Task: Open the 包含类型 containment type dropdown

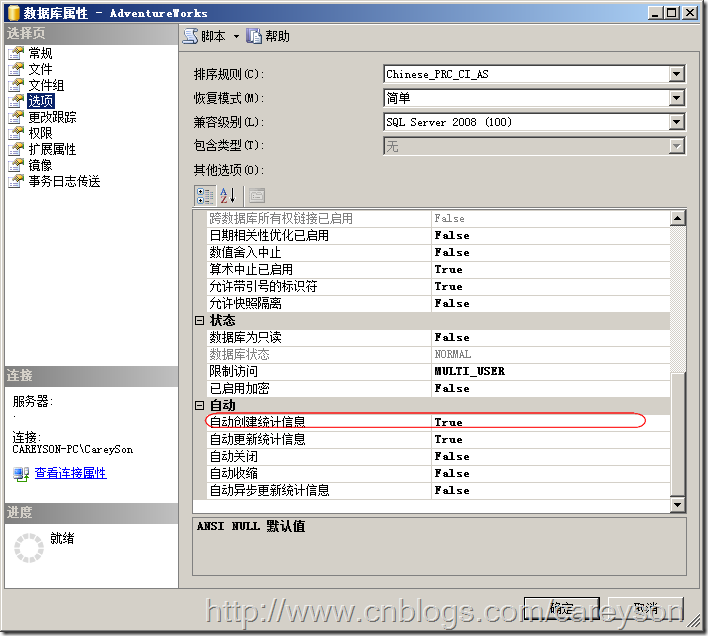Action: (x=676, y=146)
